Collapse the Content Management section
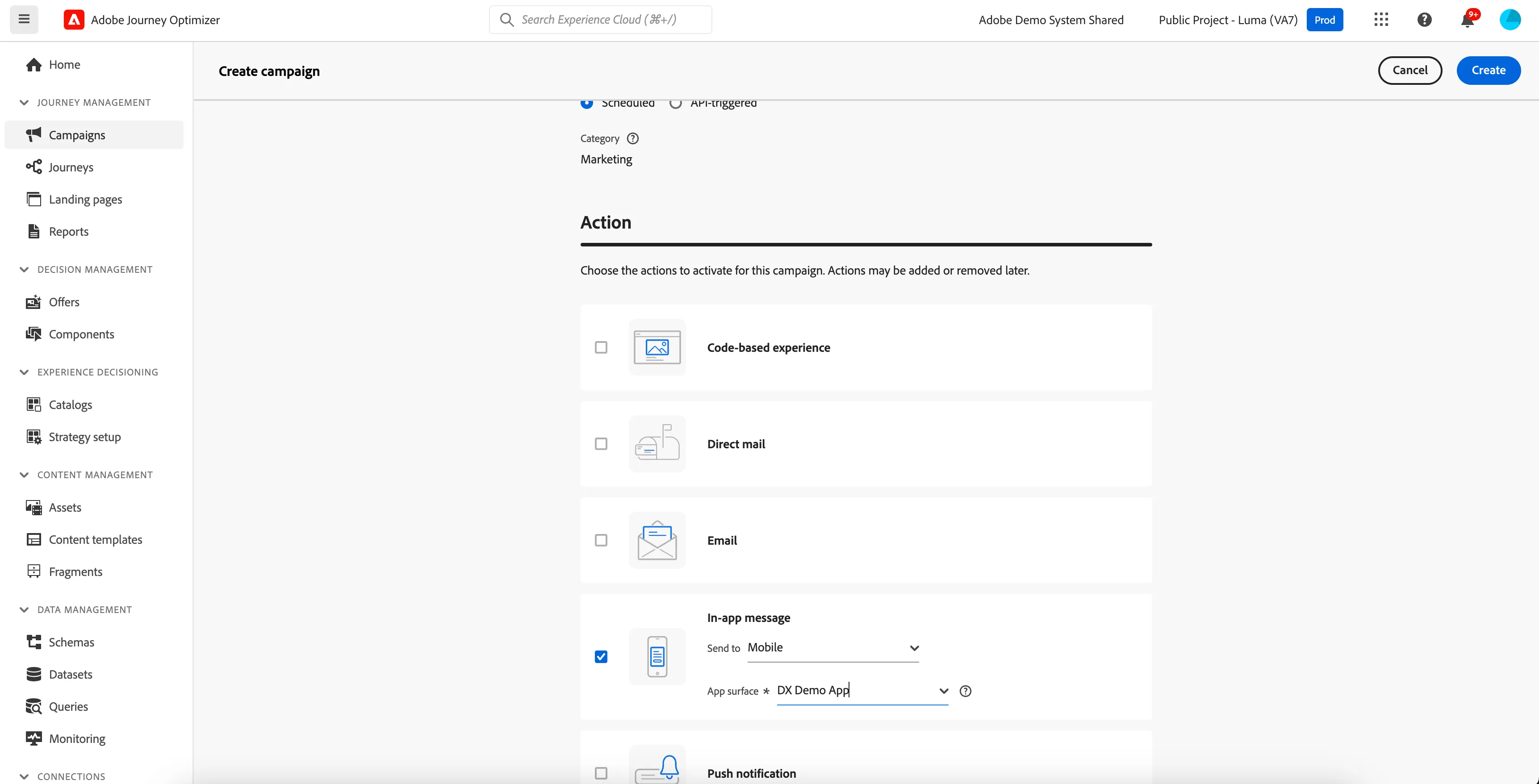Screen dimensions: 1539x784 [x=24, y=475]
